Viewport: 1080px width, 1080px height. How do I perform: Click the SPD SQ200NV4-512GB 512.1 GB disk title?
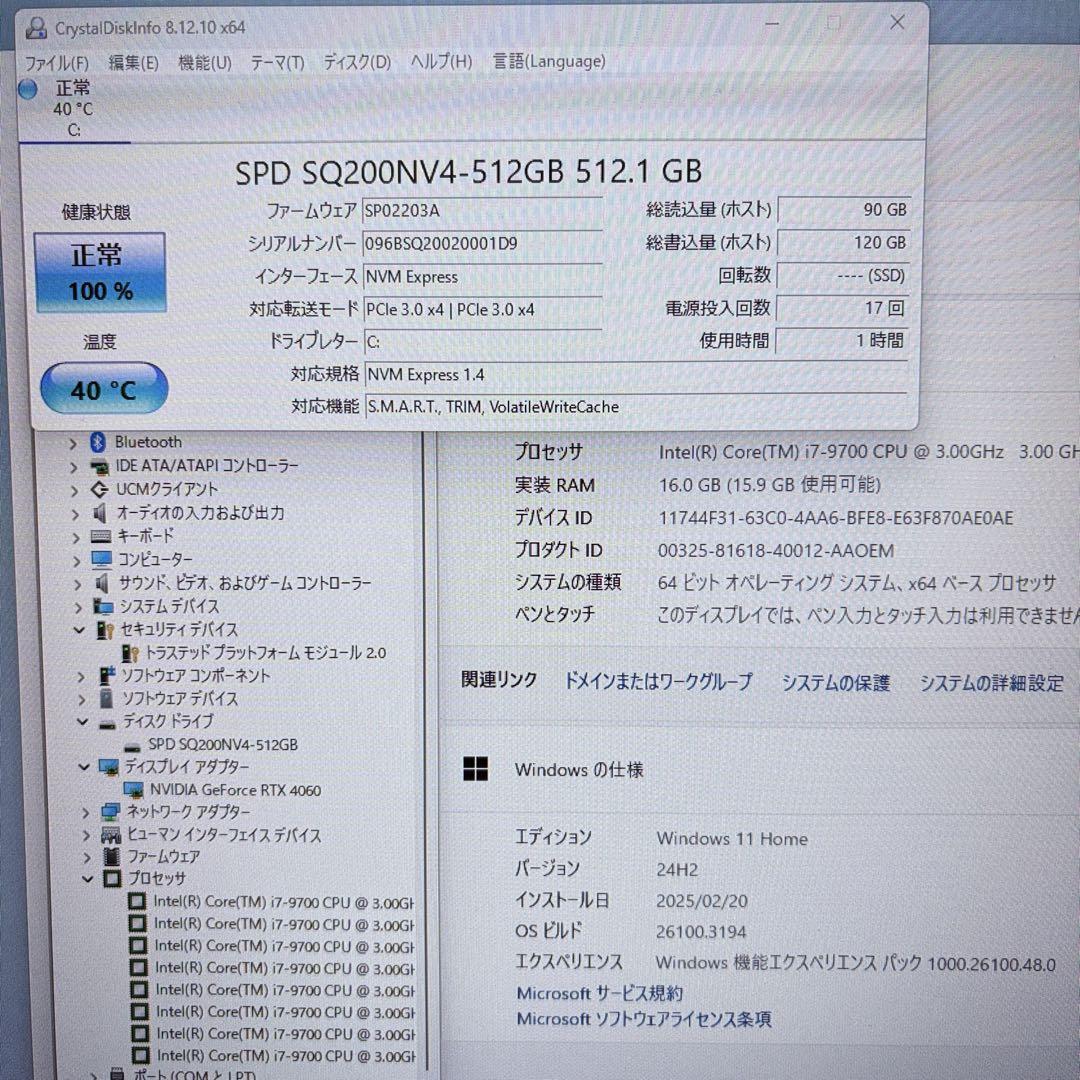468,172
